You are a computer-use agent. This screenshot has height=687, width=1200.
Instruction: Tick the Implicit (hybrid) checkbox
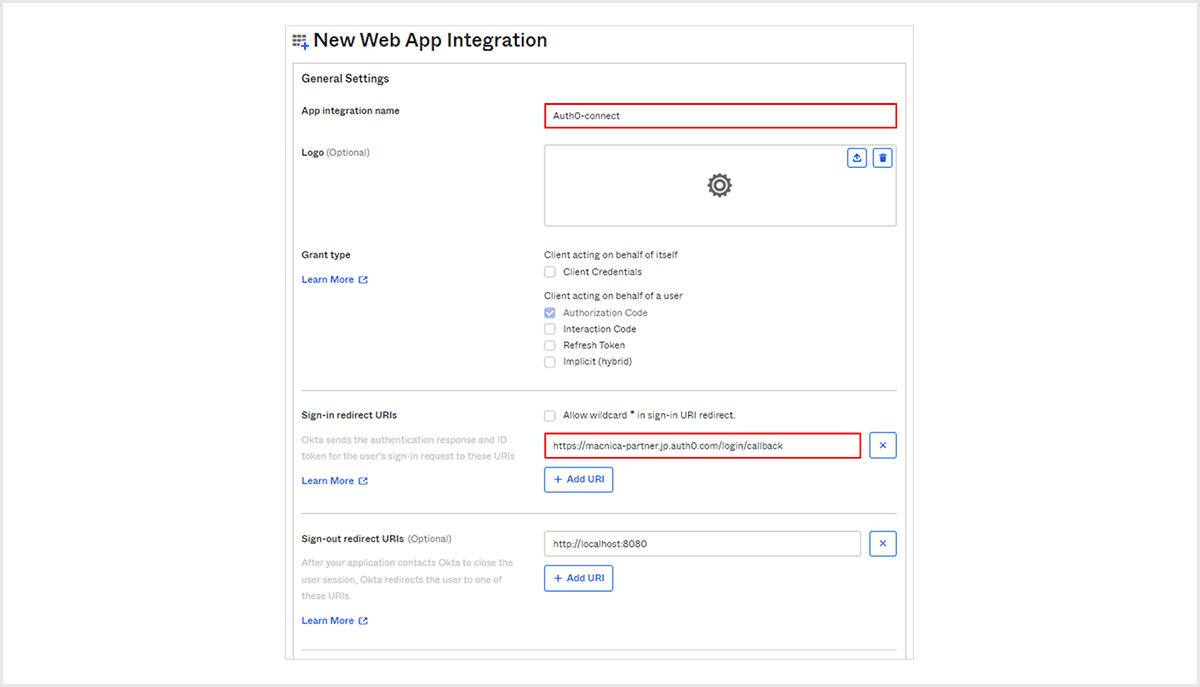550,362
